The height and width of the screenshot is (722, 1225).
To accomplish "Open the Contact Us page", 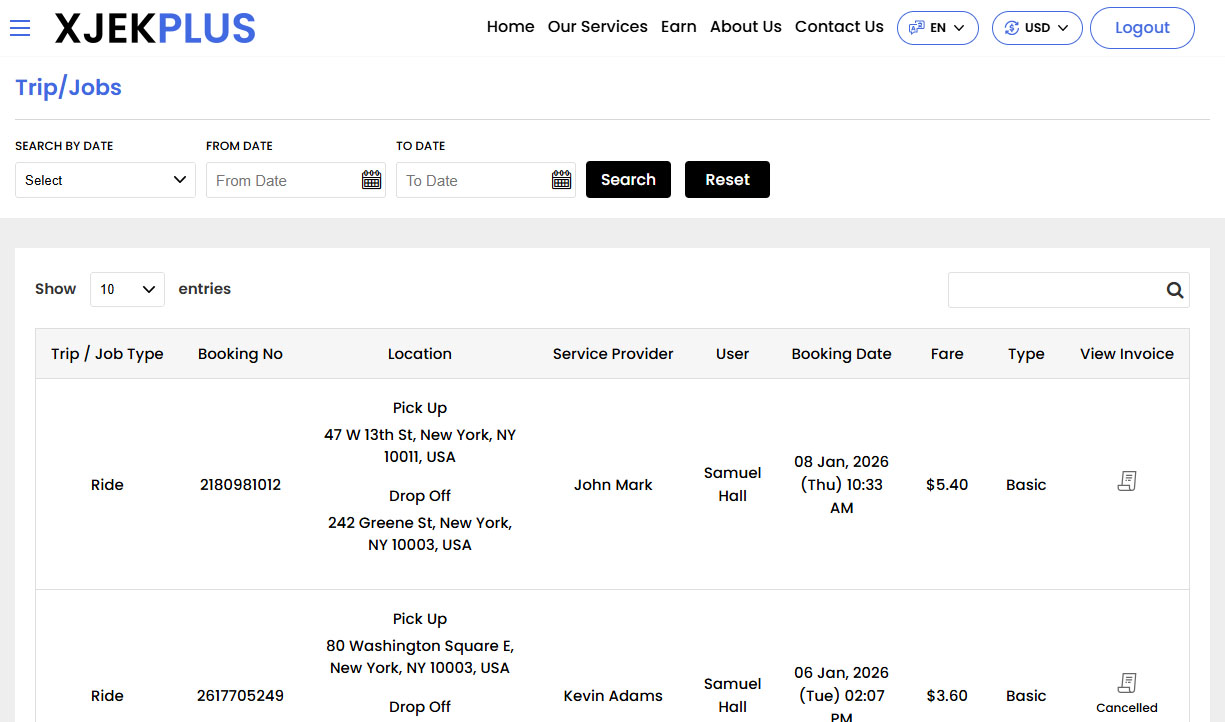I will click(839, 27).
